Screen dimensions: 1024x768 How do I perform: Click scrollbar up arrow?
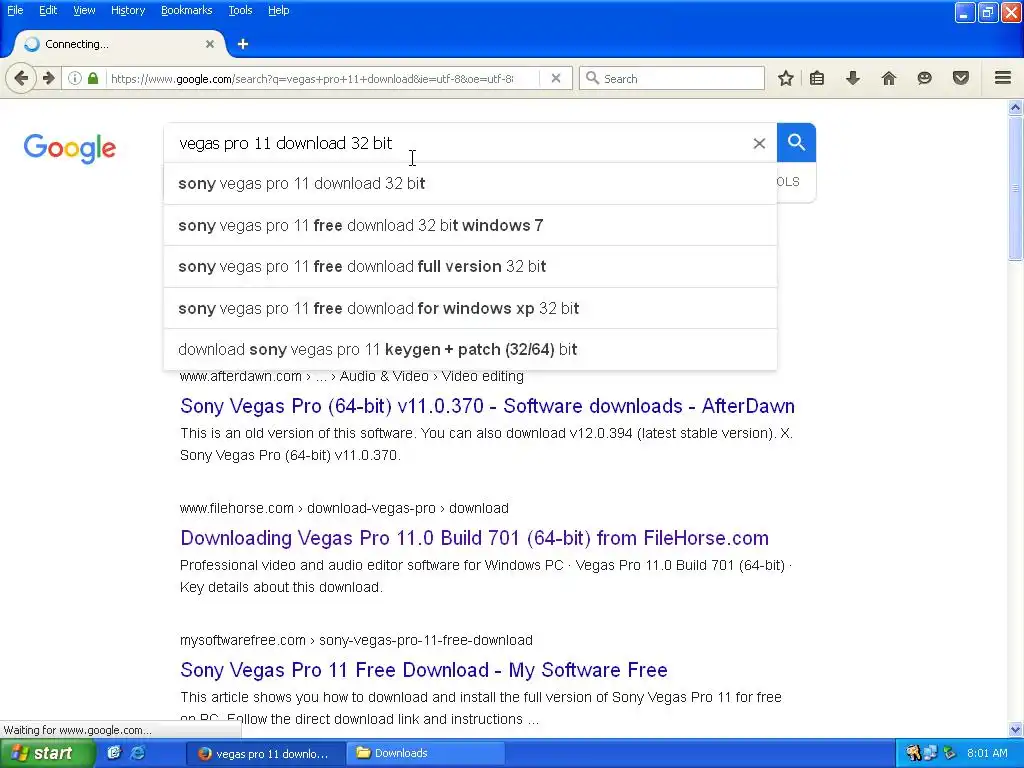[1016, 107]
